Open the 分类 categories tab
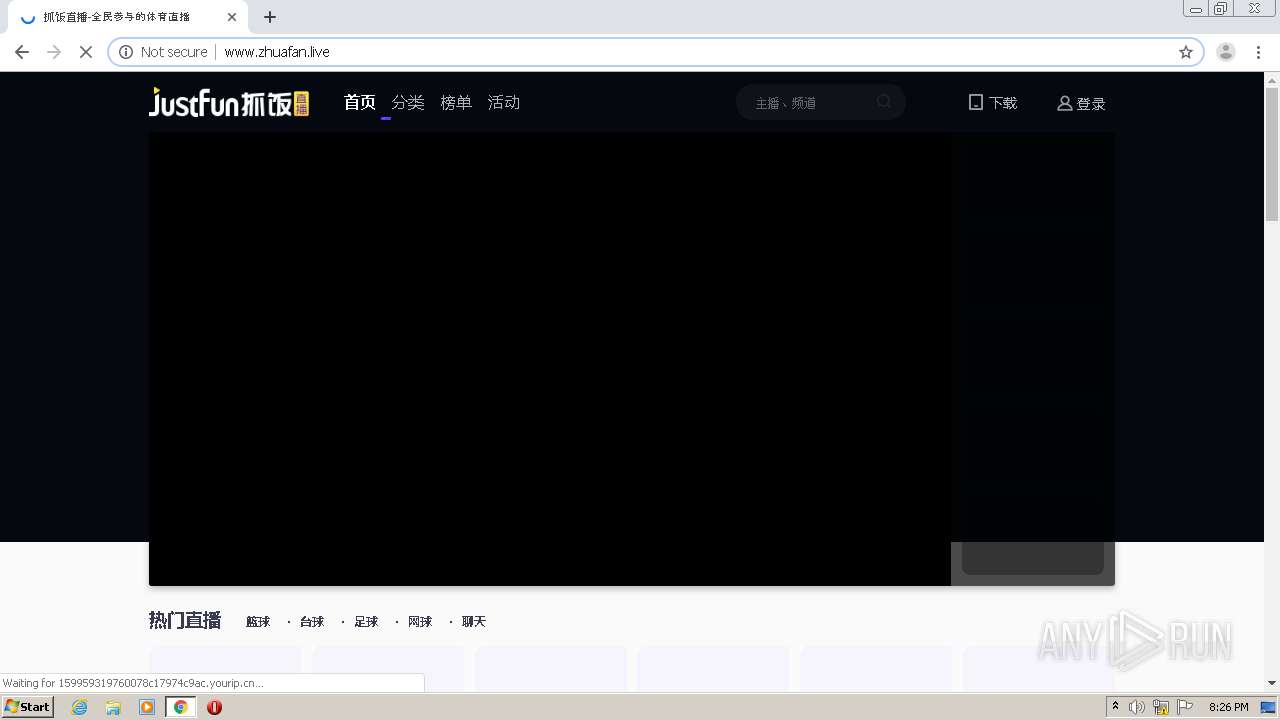1280x720 pixels. pos(408,102)
